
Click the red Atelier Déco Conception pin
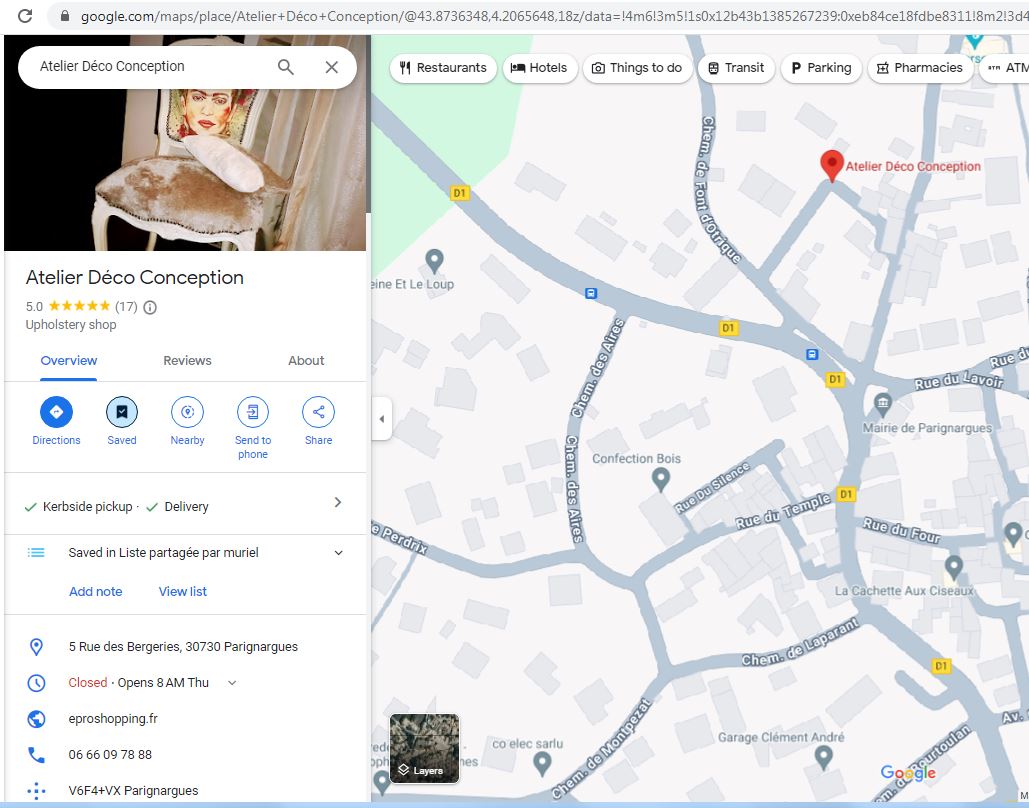pyautogui.click(x=831, y=165)
